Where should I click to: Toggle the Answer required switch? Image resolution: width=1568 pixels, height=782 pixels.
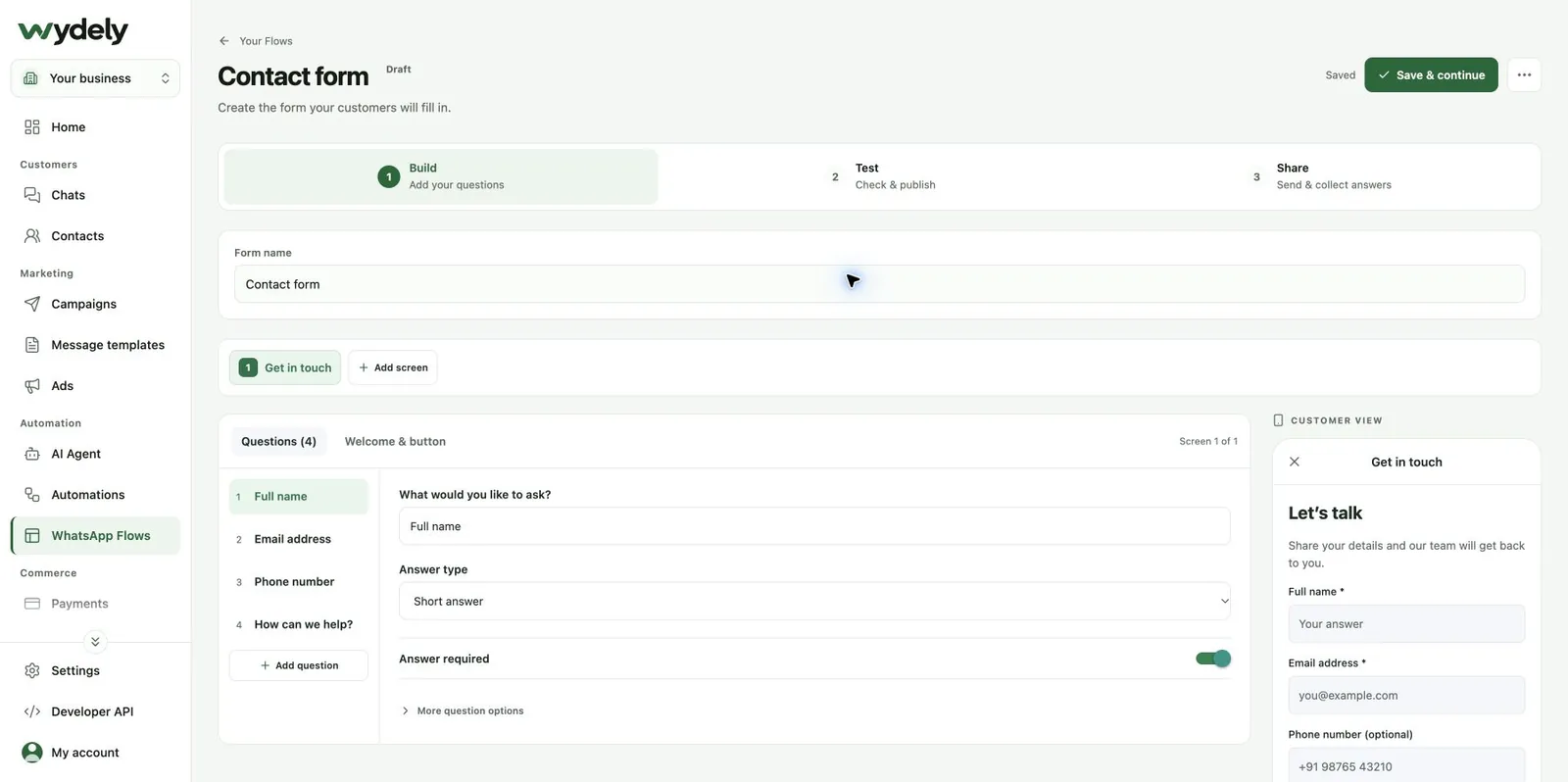click(x=1213, y=659)
